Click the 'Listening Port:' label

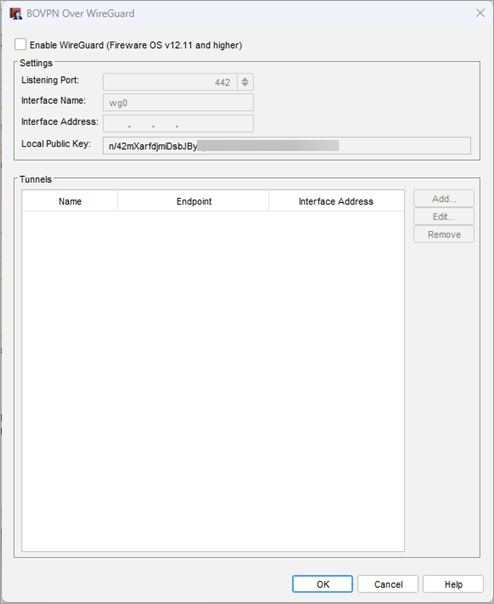[50, 80]
